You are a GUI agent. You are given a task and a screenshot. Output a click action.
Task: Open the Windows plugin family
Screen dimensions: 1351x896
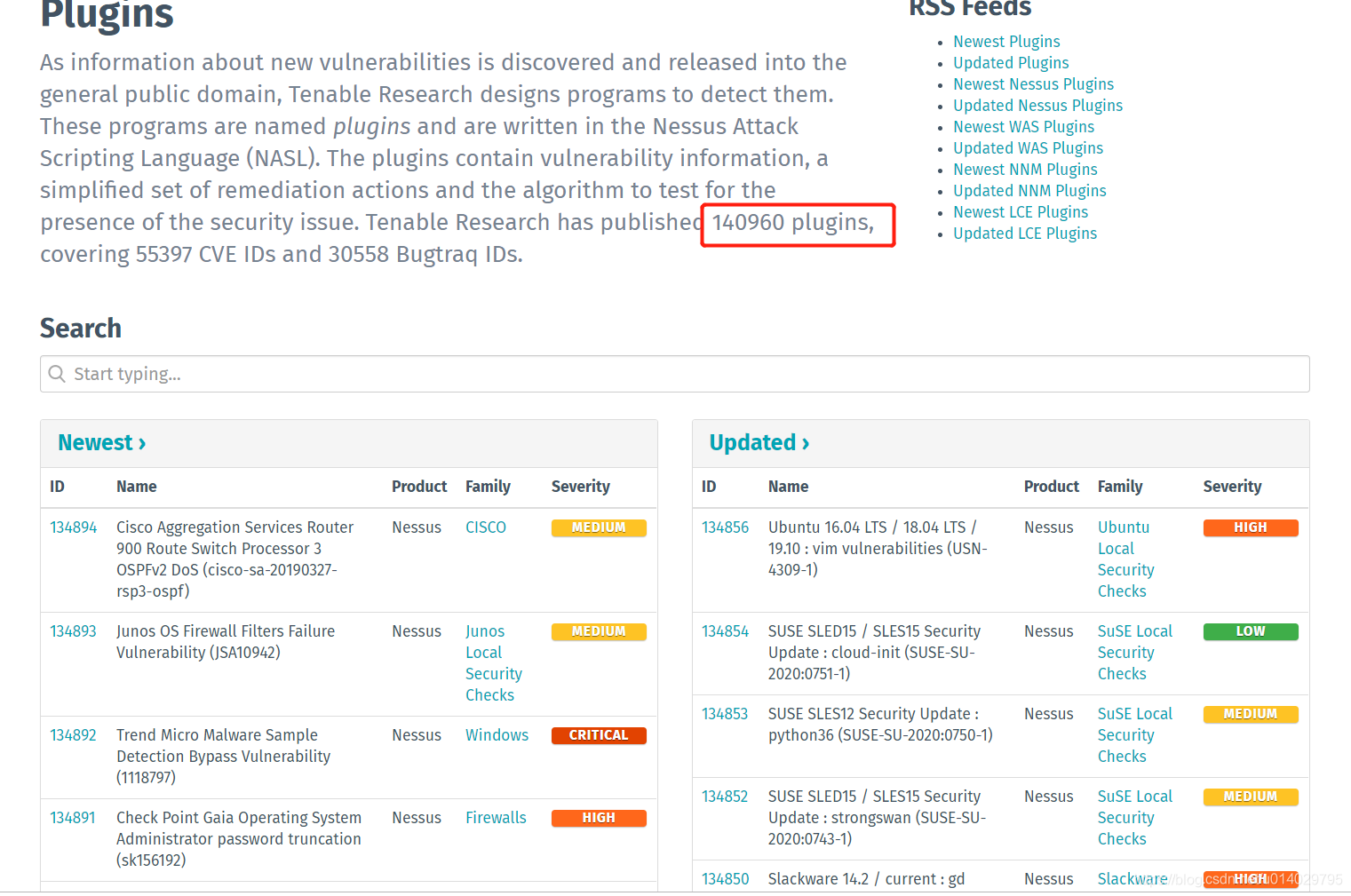[497, 735]
